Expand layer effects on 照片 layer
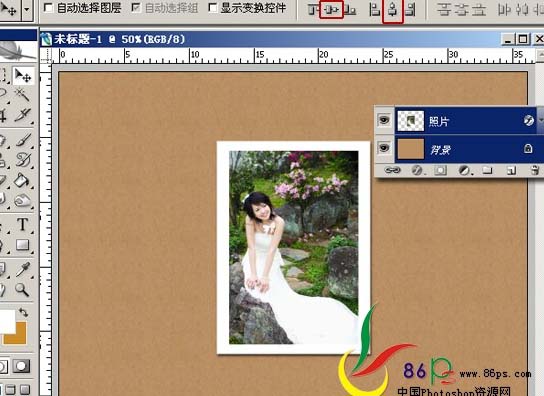The width and height of the screenshot is (544, 396). click(x=541, y=120)
